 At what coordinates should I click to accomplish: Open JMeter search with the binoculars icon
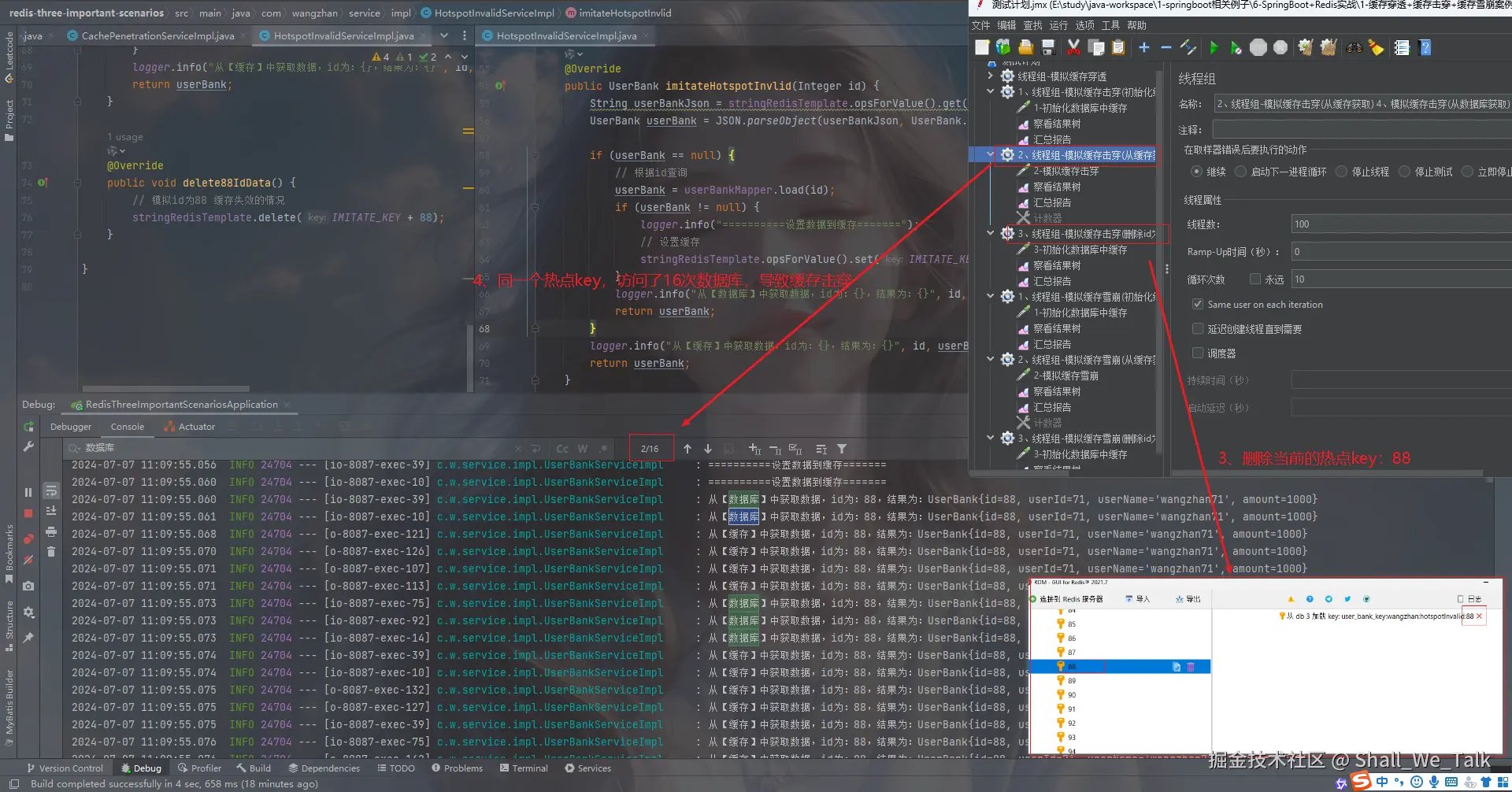pyautogui.click(x=1355, y=47)
